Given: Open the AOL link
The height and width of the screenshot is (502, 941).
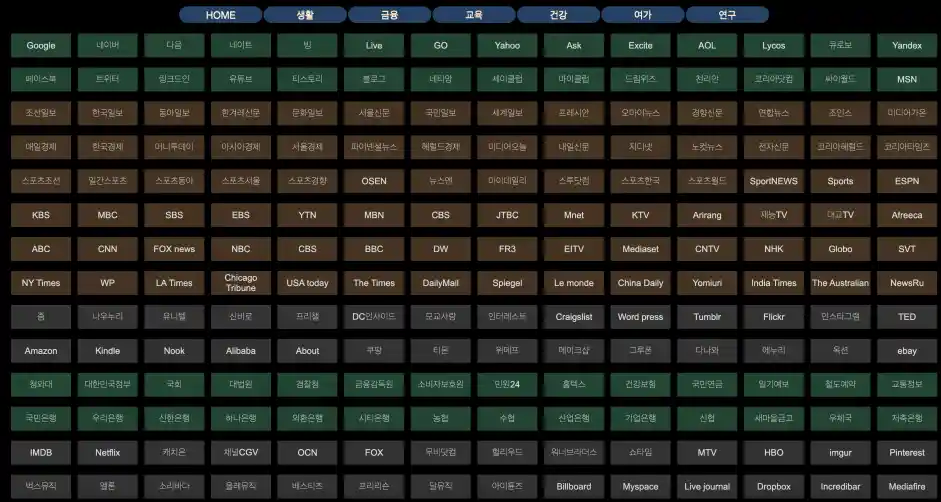Looking at the screenshot, I should (x=707, y=46).
